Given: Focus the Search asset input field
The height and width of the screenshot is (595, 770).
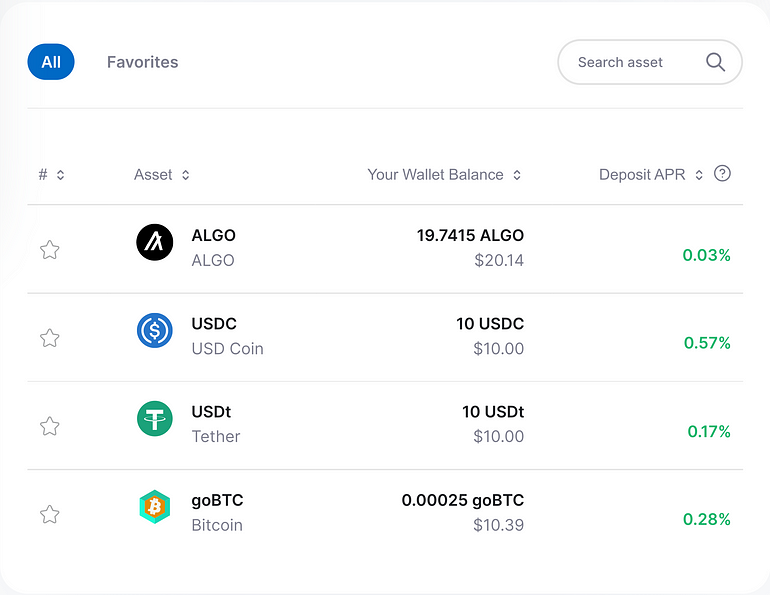Looking at the screenshot, I should [x=650, y=62].
